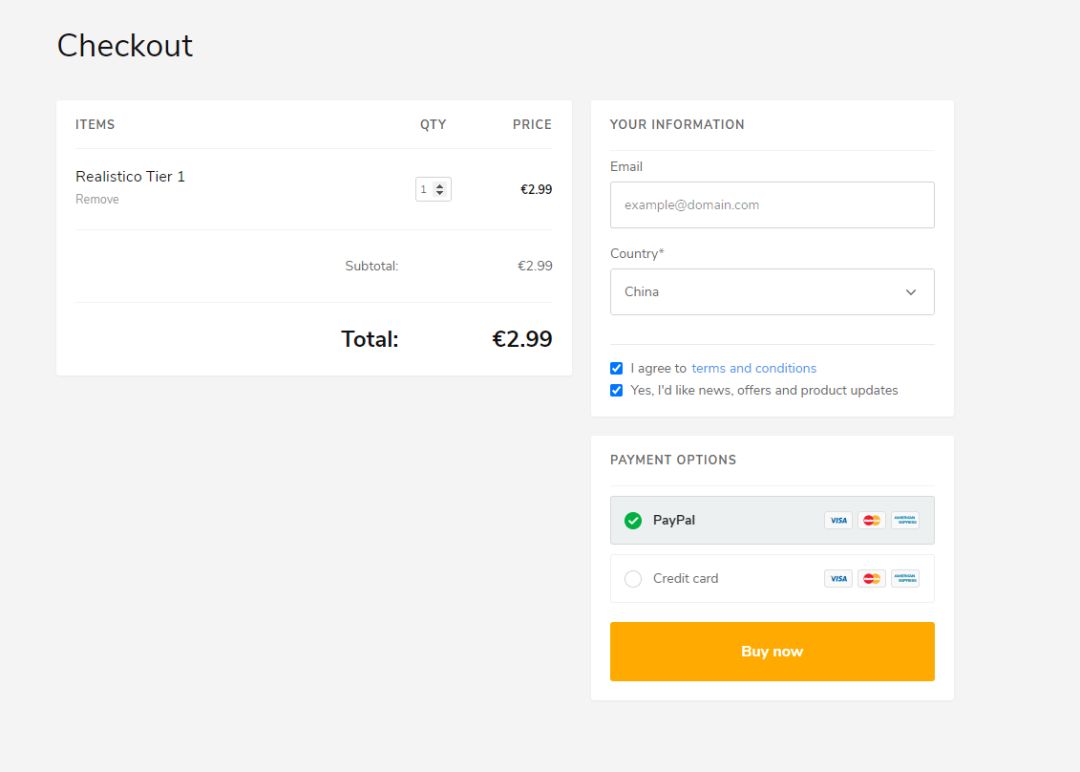Click American Express icon in PayPal row
This screenshot has width=1080, height=772.
(905, 520)
